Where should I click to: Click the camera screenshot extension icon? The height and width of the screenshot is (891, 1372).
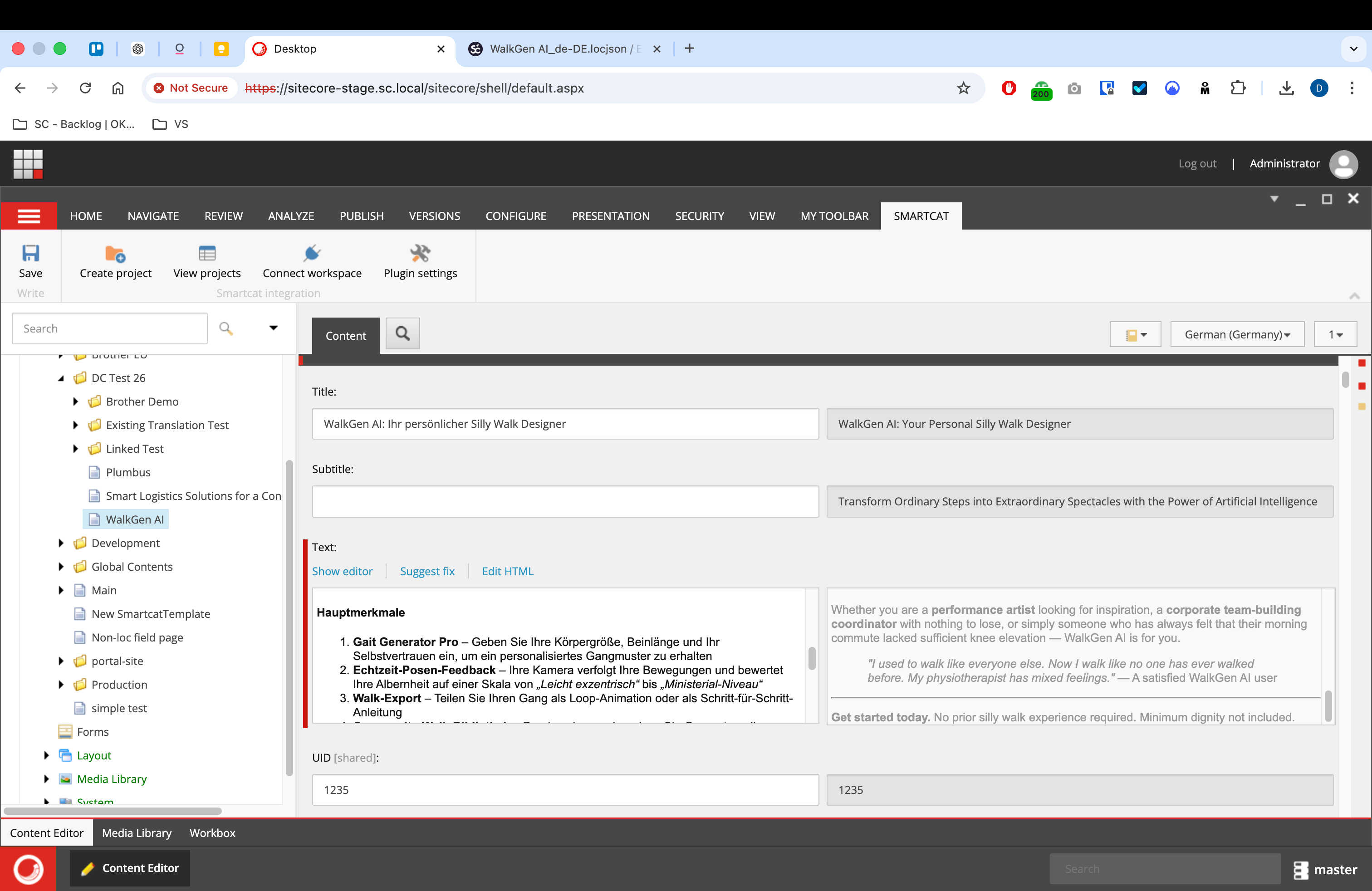[1074, 88]
